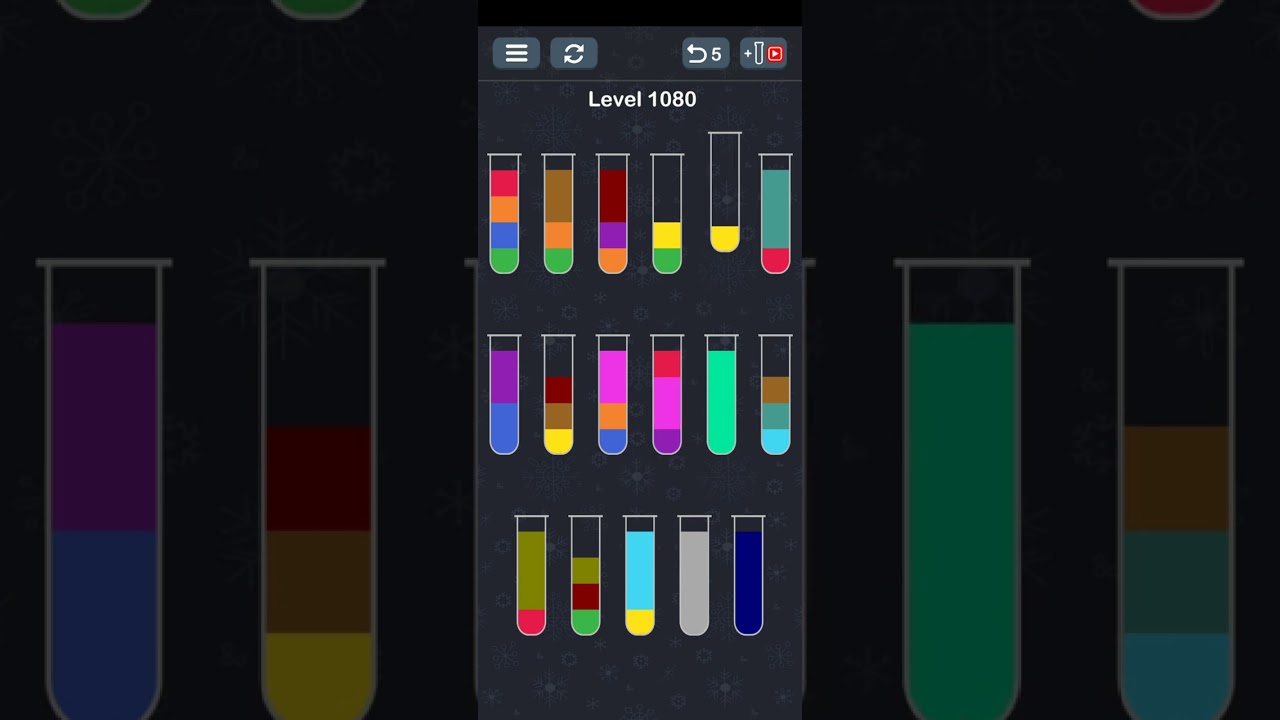
Task: Select the tube with purple over blue
Action: click(504, 395)
